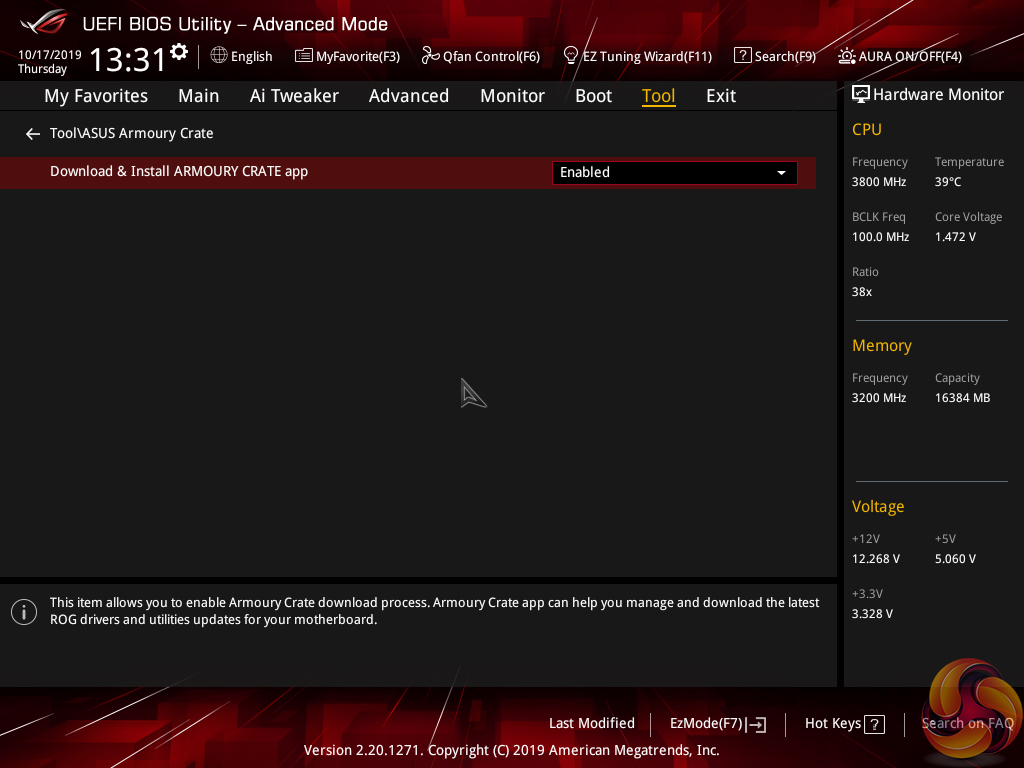Click the memory frequency 3200 MHz value
This screenshot has height=768, width=1024.
point(879,398)
